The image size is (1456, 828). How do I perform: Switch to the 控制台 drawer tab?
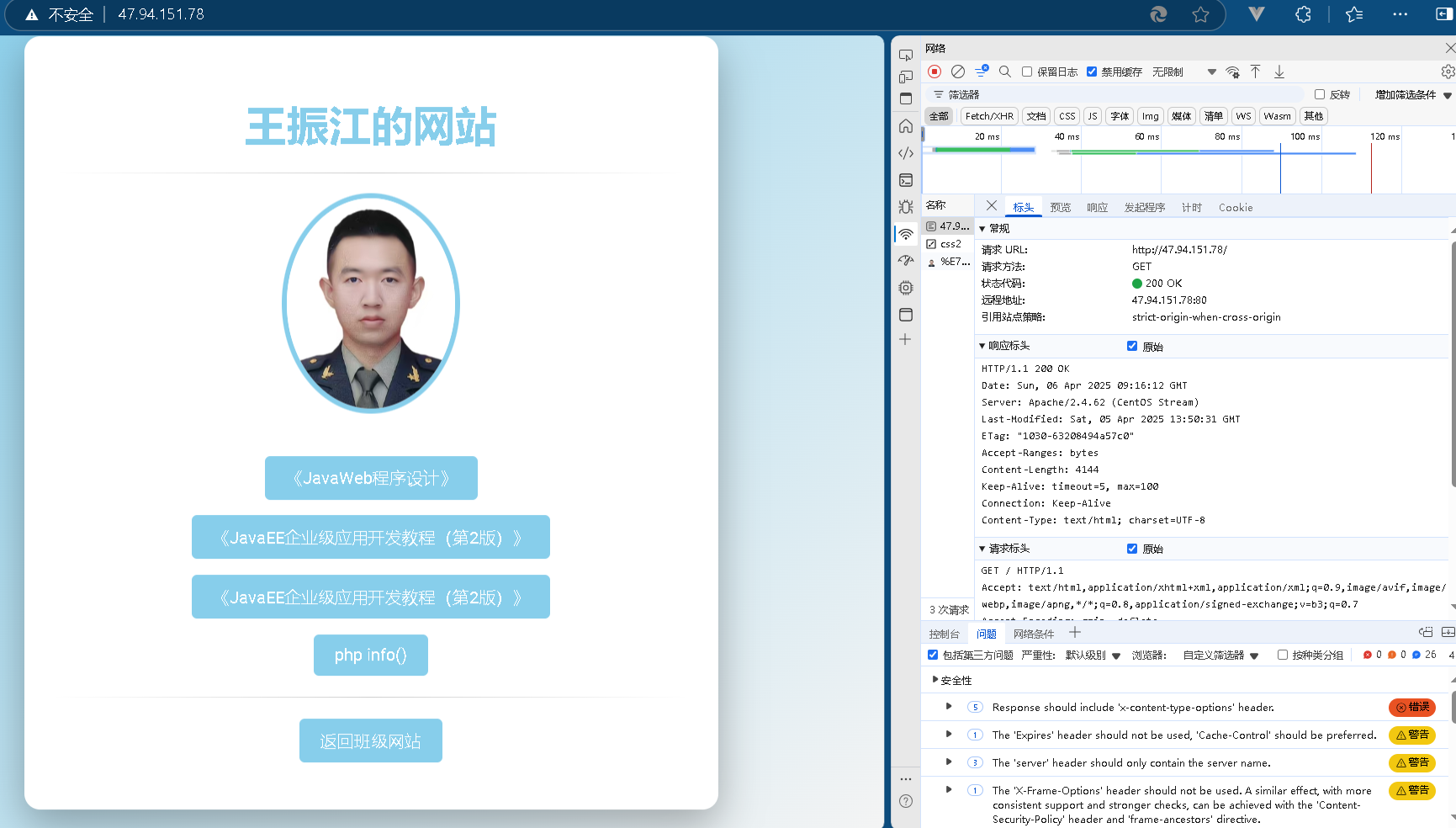pos(944,634)
